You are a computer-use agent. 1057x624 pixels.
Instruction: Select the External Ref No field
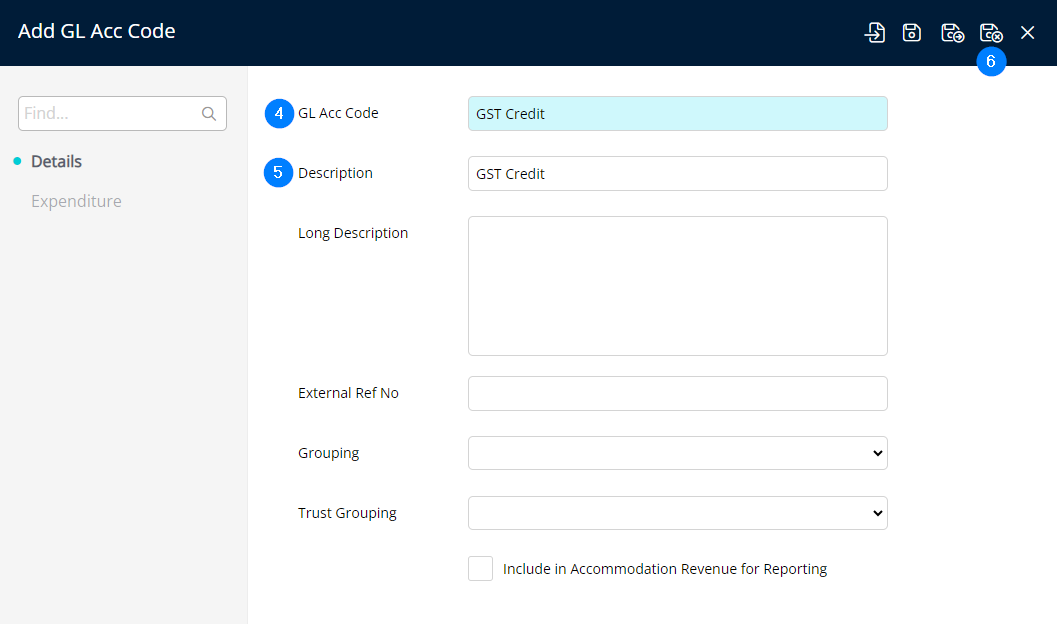point(677,393)
